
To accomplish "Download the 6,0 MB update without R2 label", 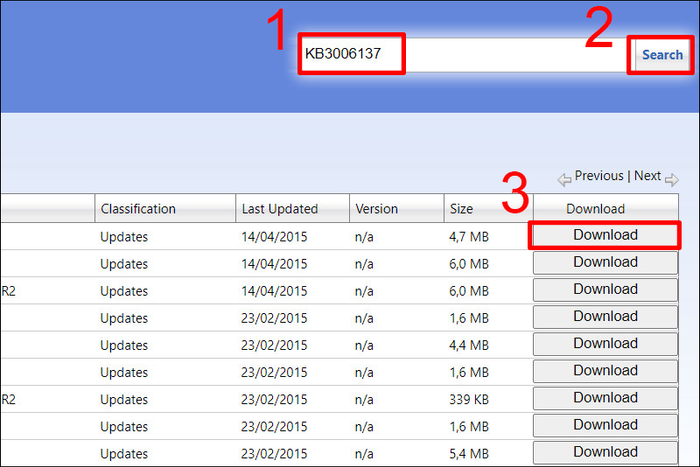I will coord(605,262).
